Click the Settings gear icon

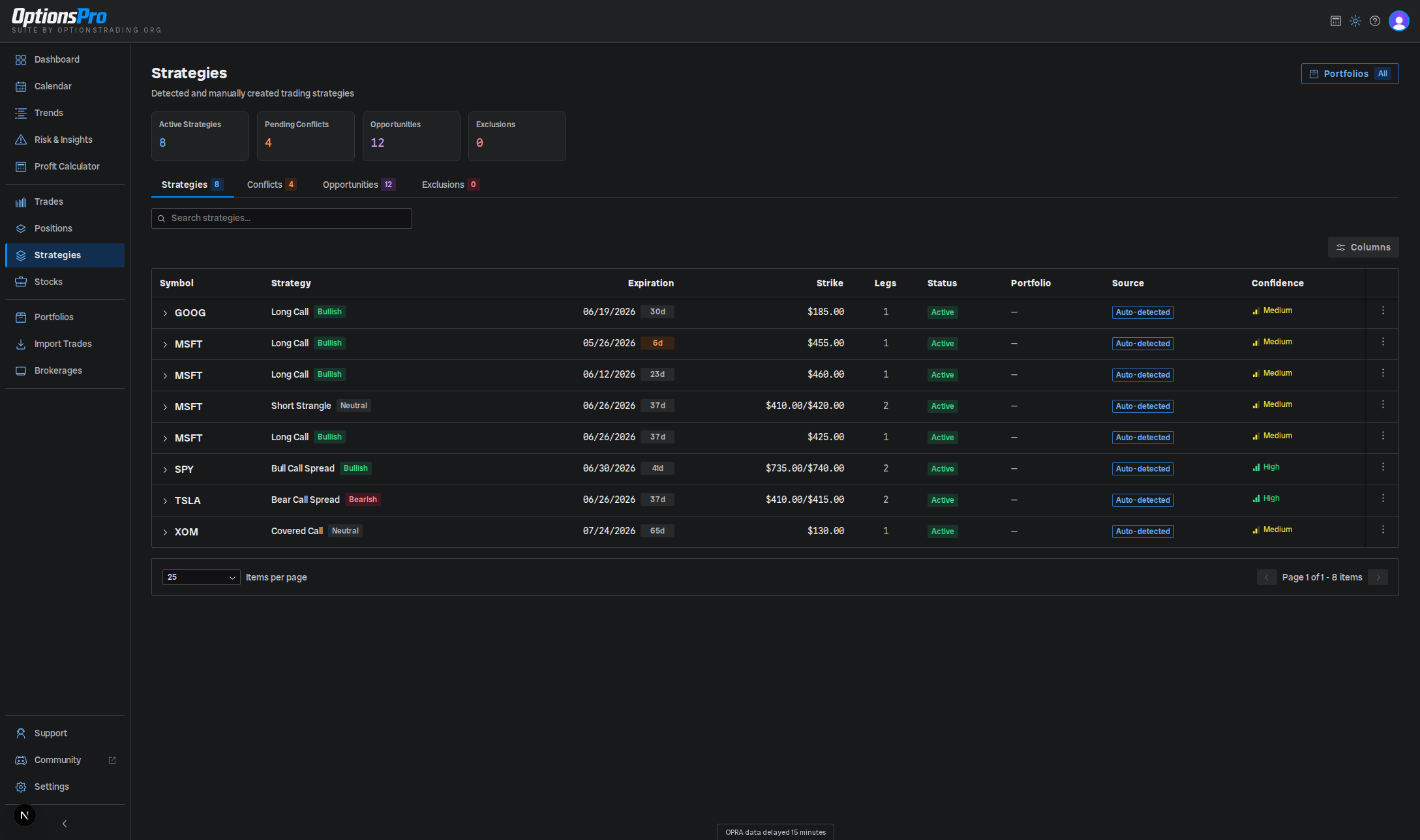pos(21,787)
